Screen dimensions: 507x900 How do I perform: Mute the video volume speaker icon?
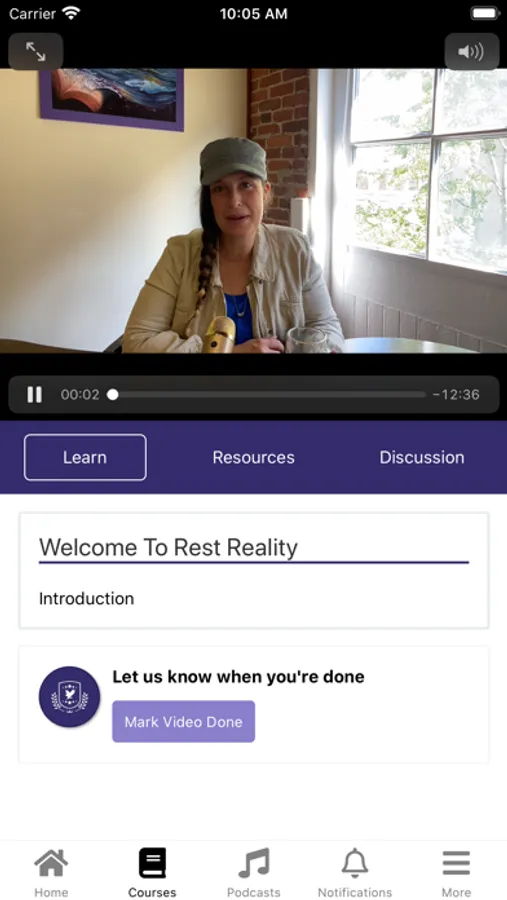471,52
